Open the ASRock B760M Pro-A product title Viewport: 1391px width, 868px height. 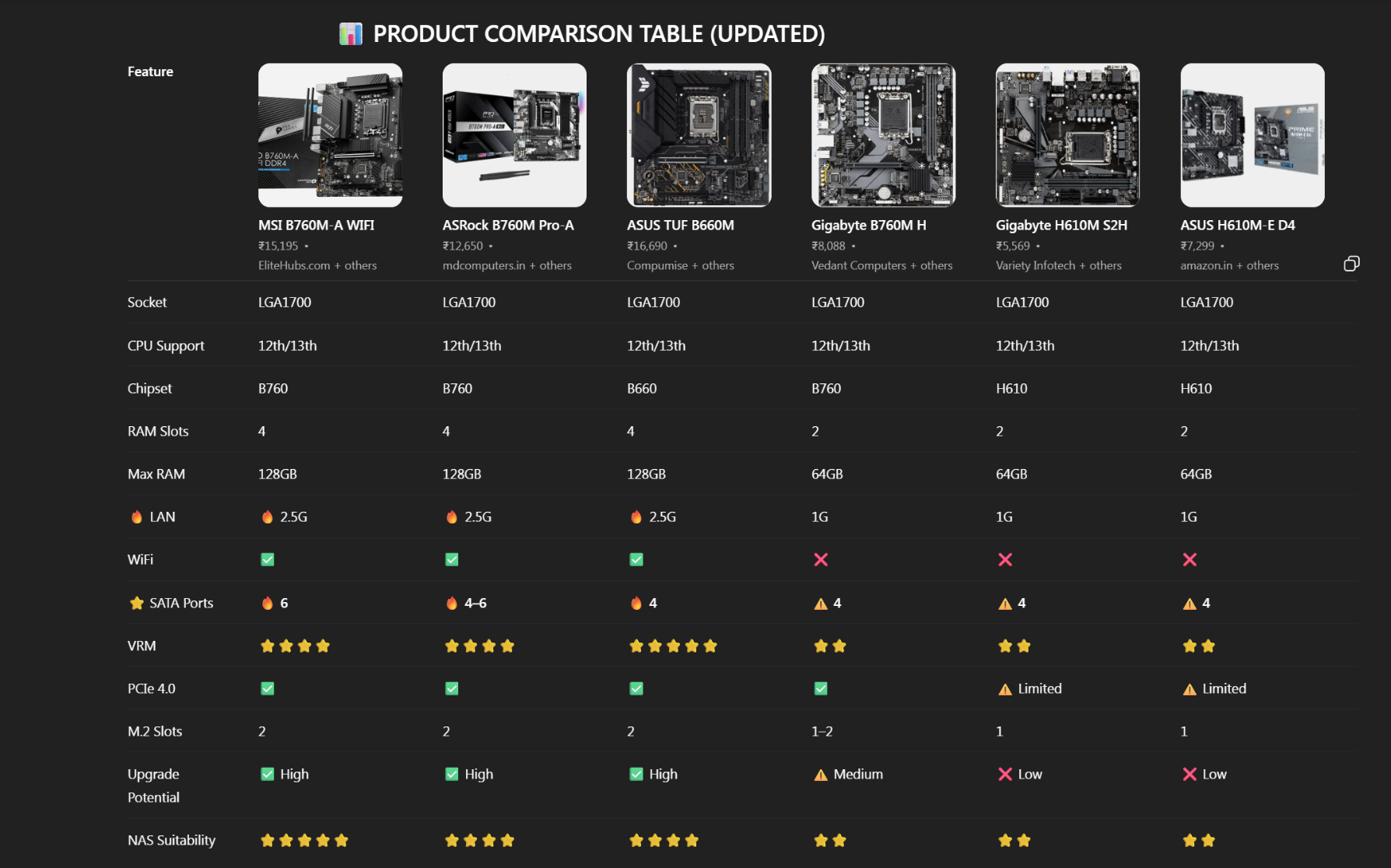coord(508,225)
